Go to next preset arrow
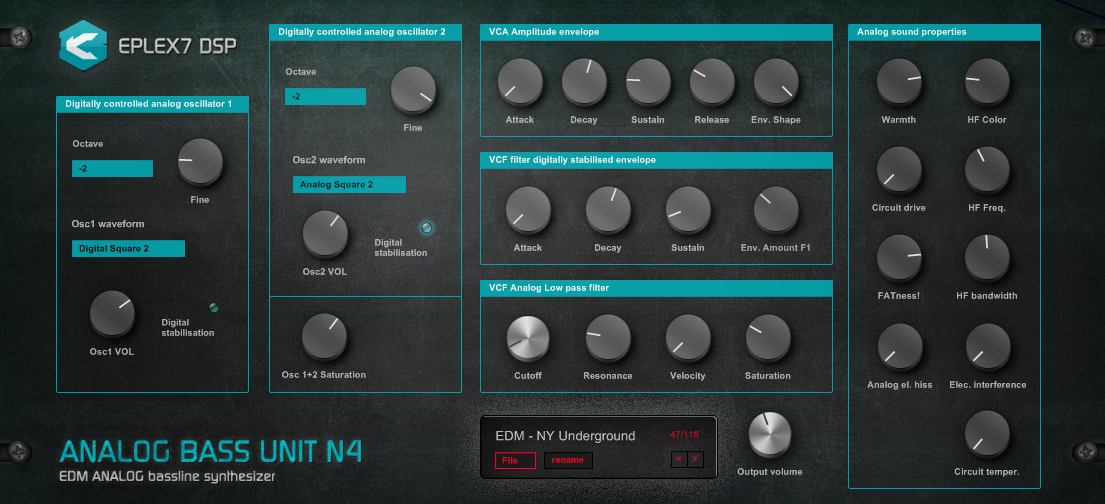Image resolution: width=1105 pixels, height=504 pixels. click(x=696, y=460)
